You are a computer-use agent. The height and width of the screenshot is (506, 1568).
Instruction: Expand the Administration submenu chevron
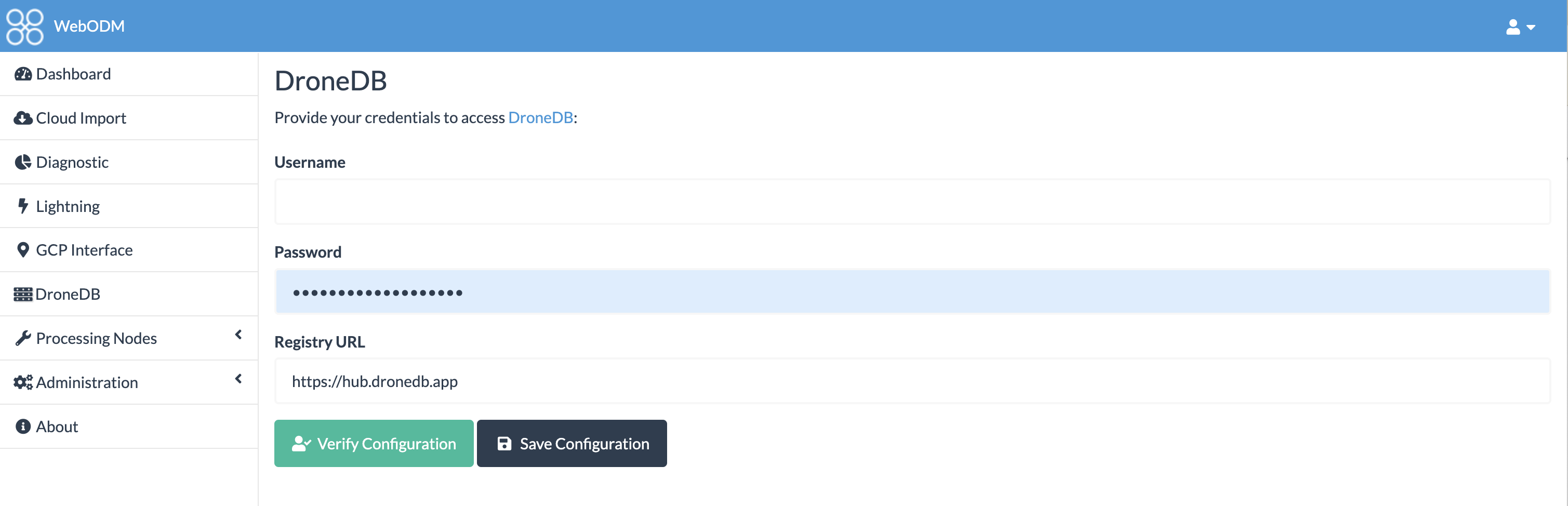click(238, 379)
